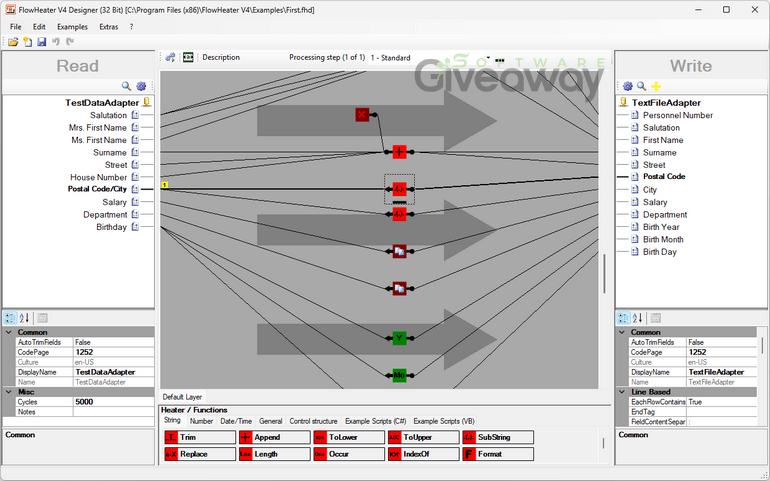Click the Write property pages icon
The image size is (770, 481).
(x=655, y=318)
